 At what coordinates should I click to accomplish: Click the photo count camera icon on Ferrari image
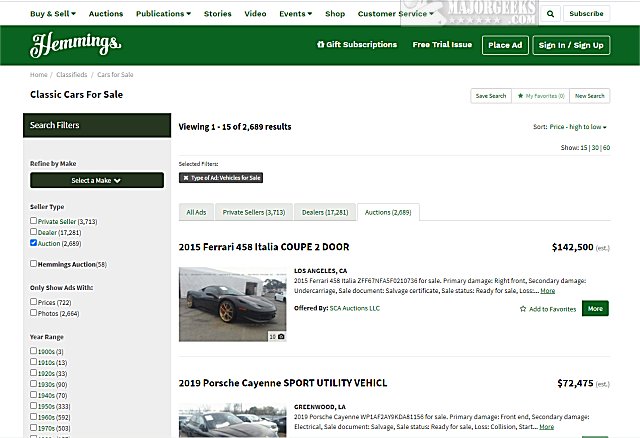tap(281, 337)
